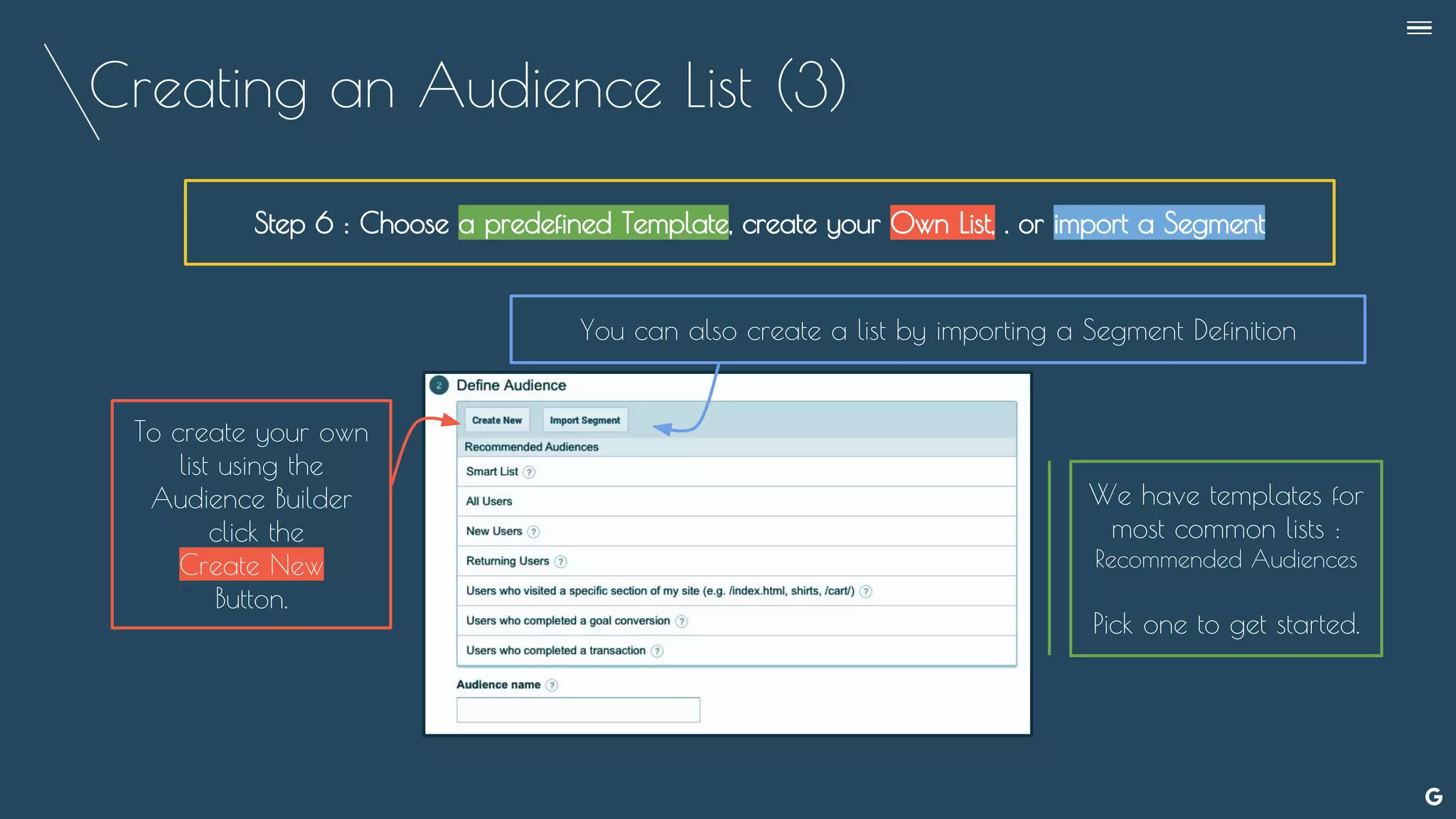1456x819 pixels.
Task: Click the Define Audience step 2 badge
Action: click(x=439, y=385)
